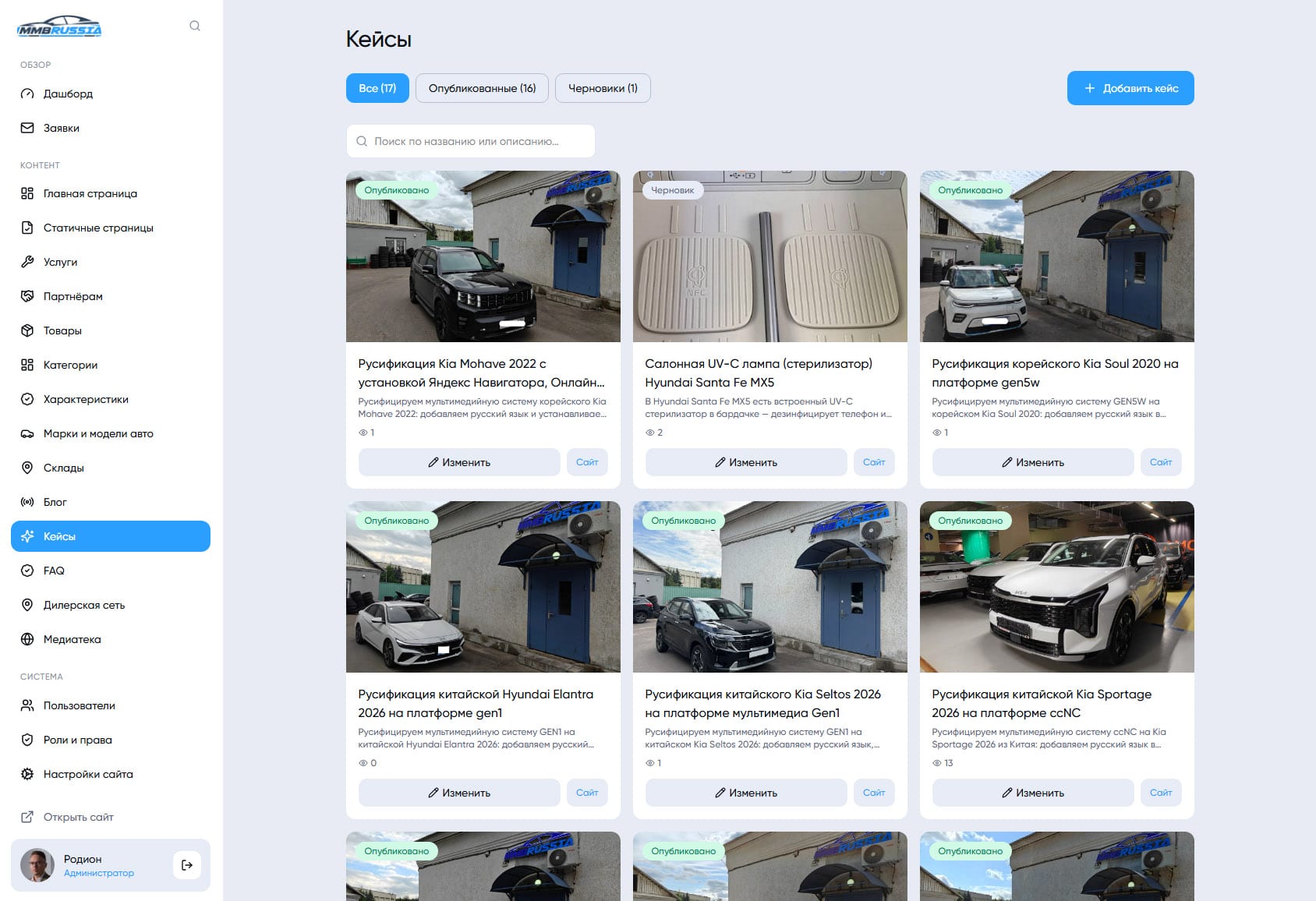Click the Kia Sportage 2026 case title

click(1042, 704)
